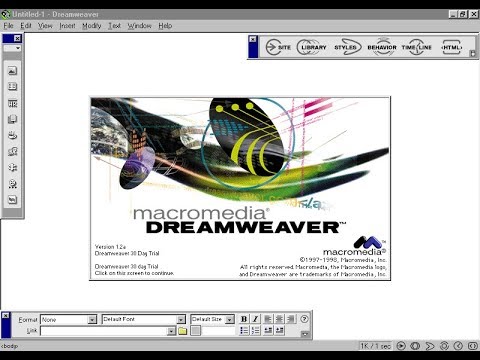Close the object palette panel
This screenshot has width=480, height=360.
17,38
